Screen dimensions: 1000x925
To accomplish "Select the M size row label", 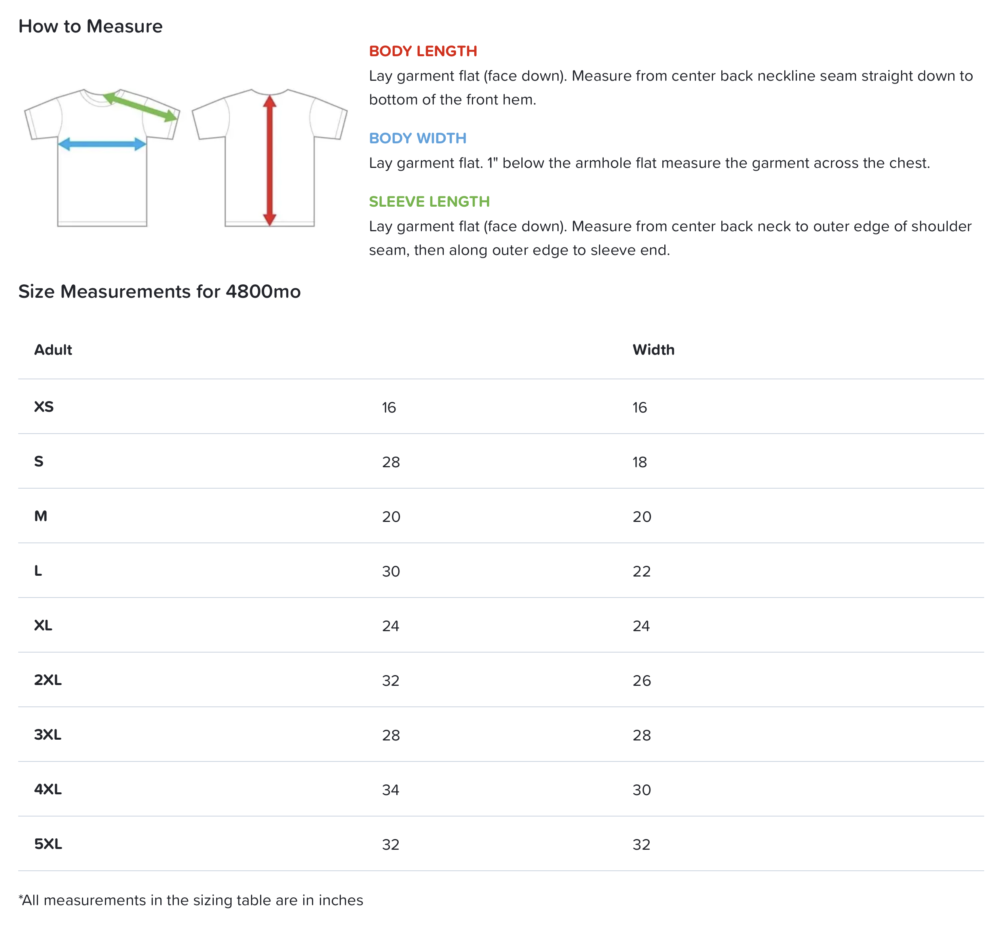I will pos(41,516).
